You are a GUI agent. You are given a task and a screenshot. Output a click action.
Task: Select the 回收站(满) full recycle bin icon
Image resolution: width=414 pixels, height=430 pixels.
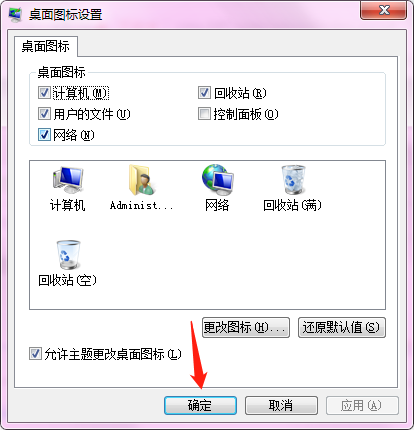293,180
